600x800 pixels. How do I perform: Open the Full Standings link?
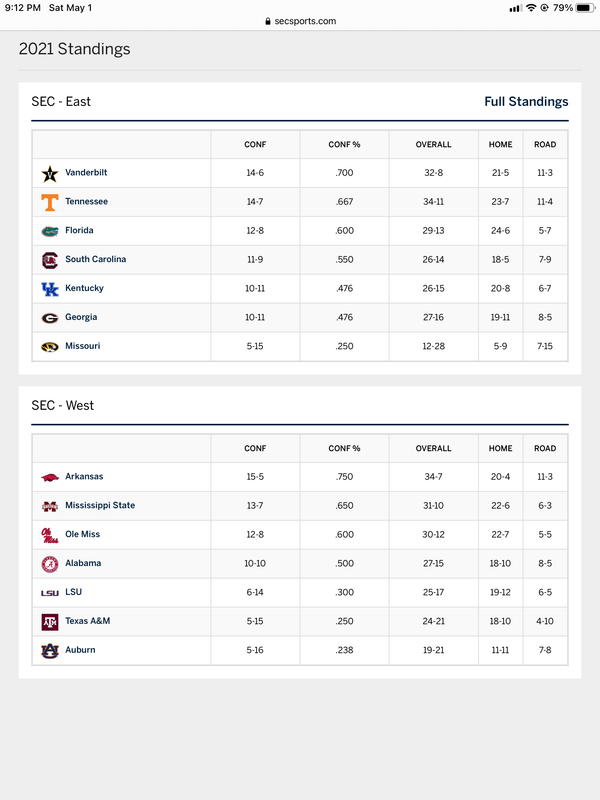pos(526,102)
